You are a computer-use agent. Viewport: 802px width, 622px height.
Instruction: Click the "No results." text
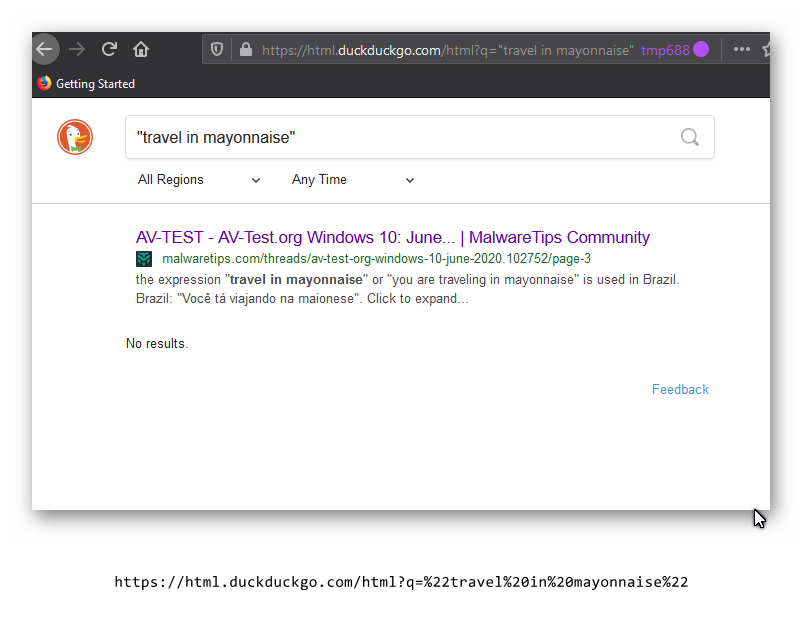157,343
